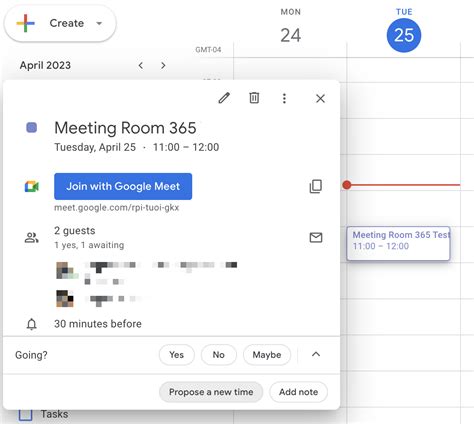The height and width of the screenshot is (424, 474).
Task: Go to previous month in mini calendar
Action: pyautogui.click(x=141, y=65)
